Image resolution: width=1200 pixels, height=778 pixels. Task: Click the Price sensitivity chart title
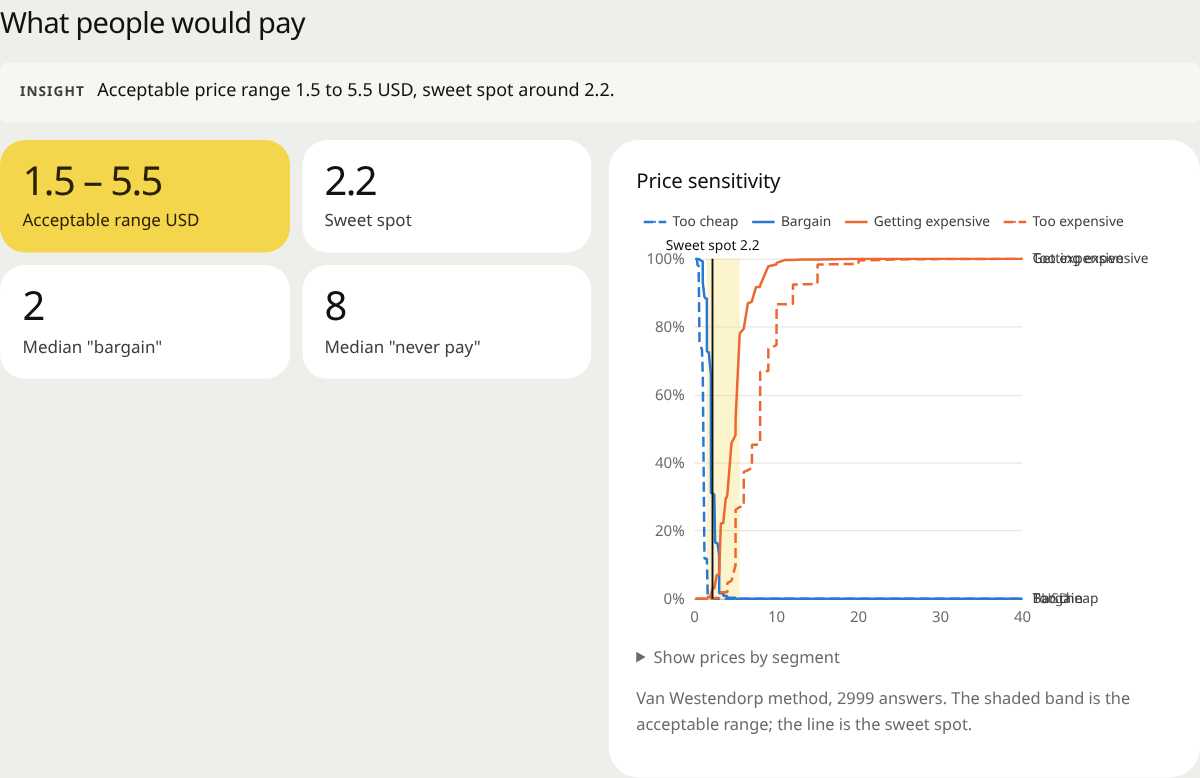708,181
